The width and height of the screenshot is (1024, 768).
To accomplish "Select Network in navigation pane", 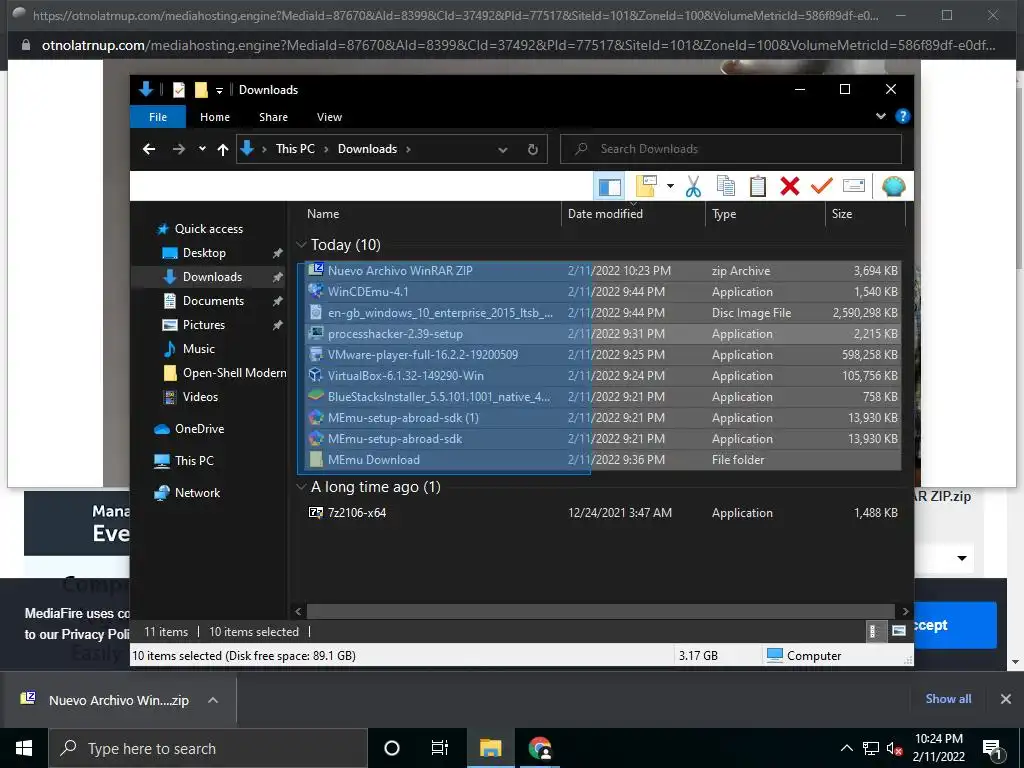I will (197, 492).
